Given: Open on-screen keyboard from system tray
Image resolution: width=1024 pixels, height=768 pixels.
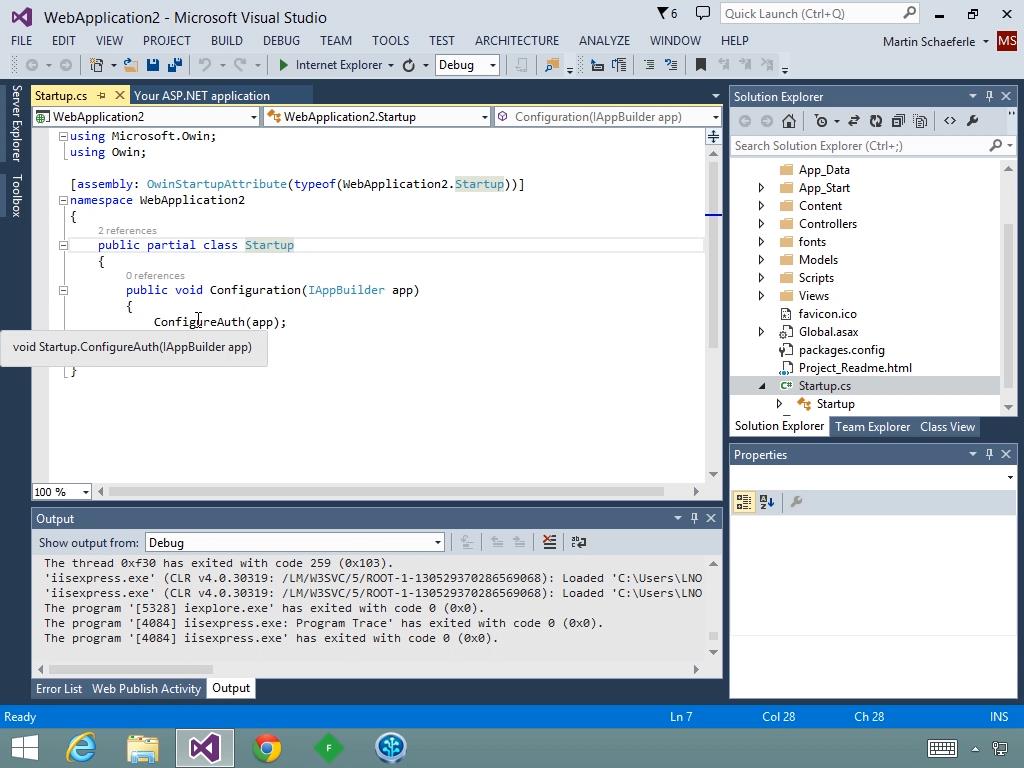Looking at the screenshot, I should point(942,748).
